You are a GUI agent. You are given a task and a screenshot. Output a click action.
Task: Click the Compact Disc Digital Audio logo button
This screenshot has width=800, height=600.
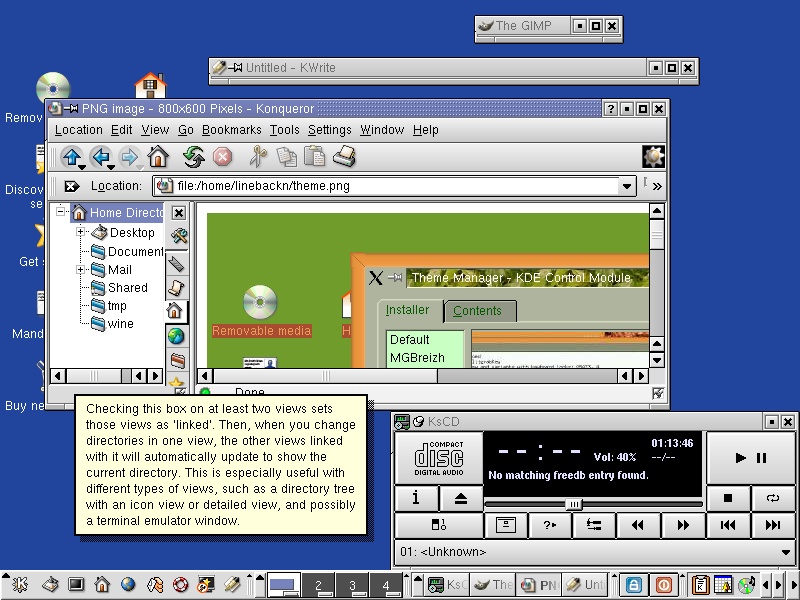pyautogui.click(x=439, y=458)
